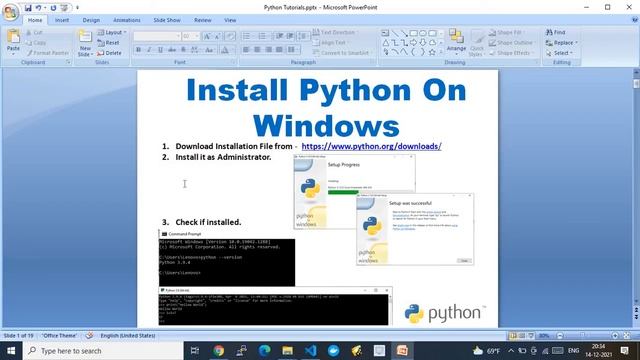Viewport: 640px width, 360px height.
Task: Click the spelling check status icon
Action: pyautogui.click(x=89, y=336)
